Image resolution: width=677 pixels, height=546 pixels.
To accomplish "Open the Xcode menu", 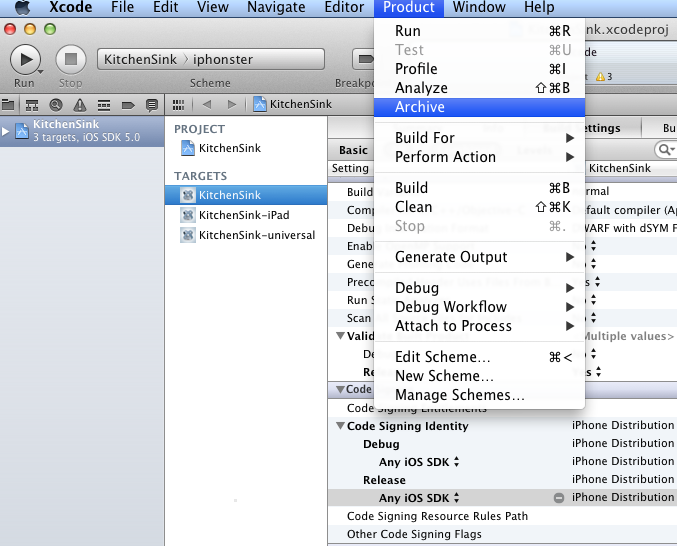I will [70, 7].
